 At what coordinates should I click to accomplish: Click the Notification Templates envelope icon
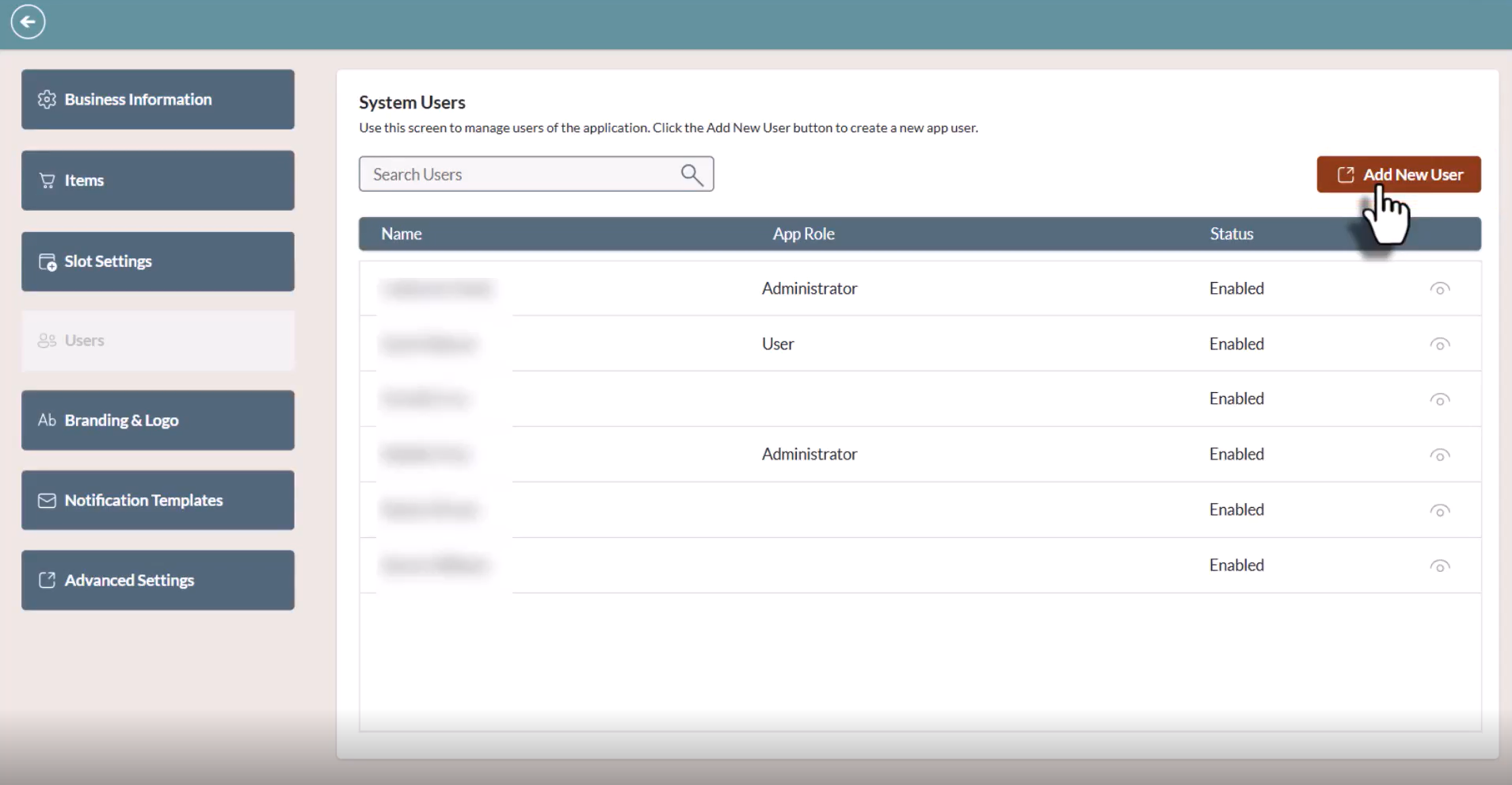pyautogui.click(x=46, y=500)
